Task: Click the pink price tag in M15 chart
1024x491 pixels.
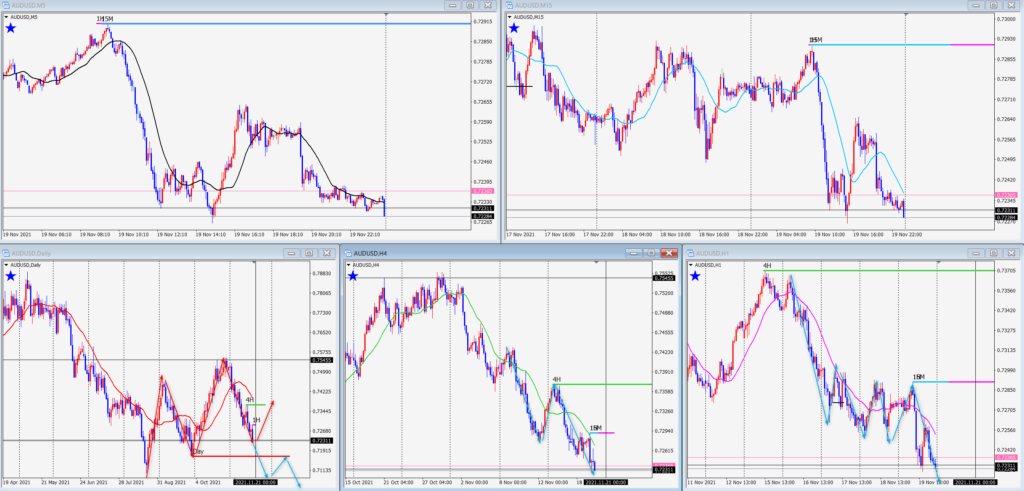Action: click(1005, 195)
